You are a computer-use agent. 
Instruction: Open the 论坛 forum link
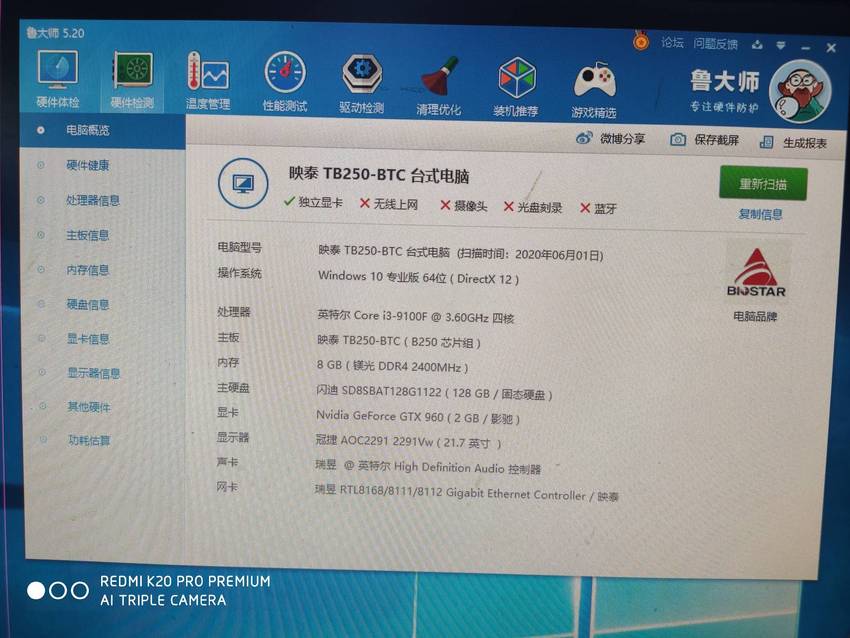click(x=672, y=42)
